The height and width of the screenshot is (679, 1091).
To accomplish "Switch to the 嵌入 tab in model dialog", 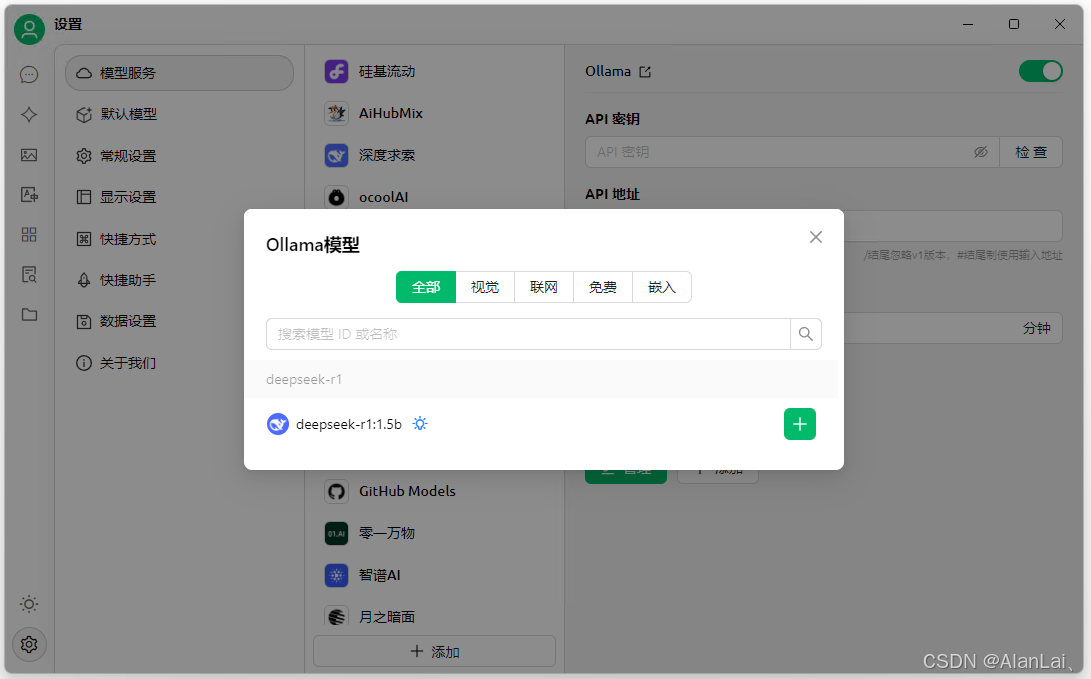I will (661, 287).
